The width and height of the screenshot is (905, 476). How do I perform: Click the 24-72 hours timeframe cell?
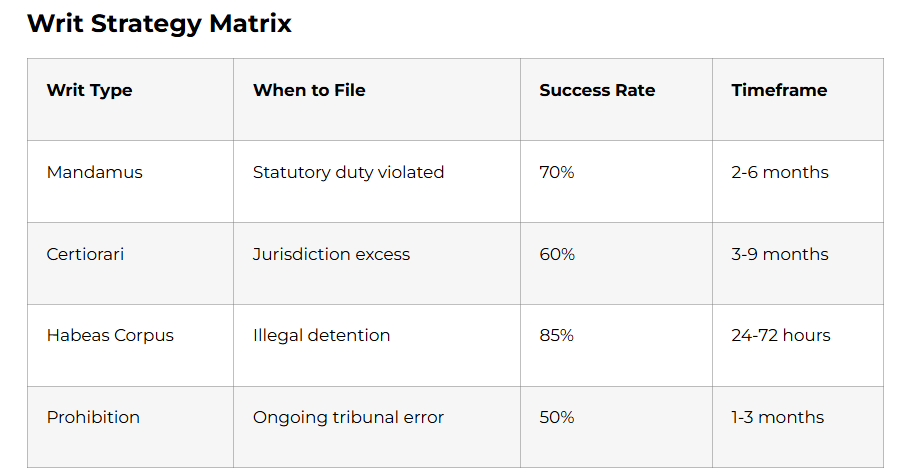click(780, 335)
